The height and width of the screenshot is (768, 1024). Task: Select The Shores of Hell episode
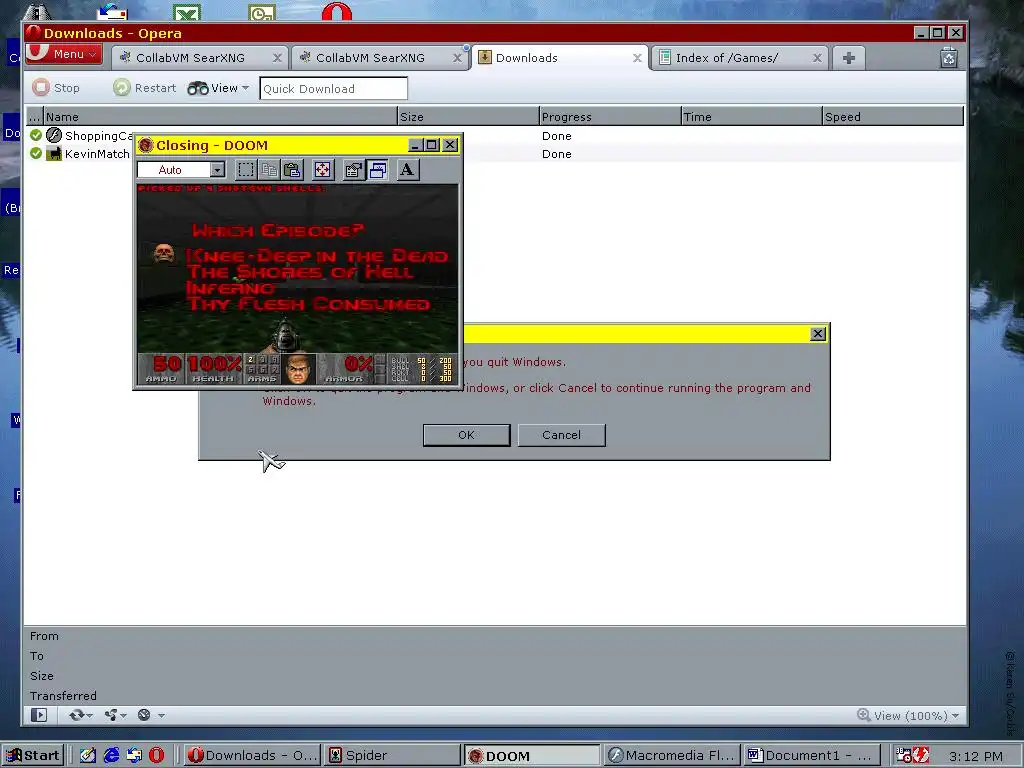tap(300, 272)
